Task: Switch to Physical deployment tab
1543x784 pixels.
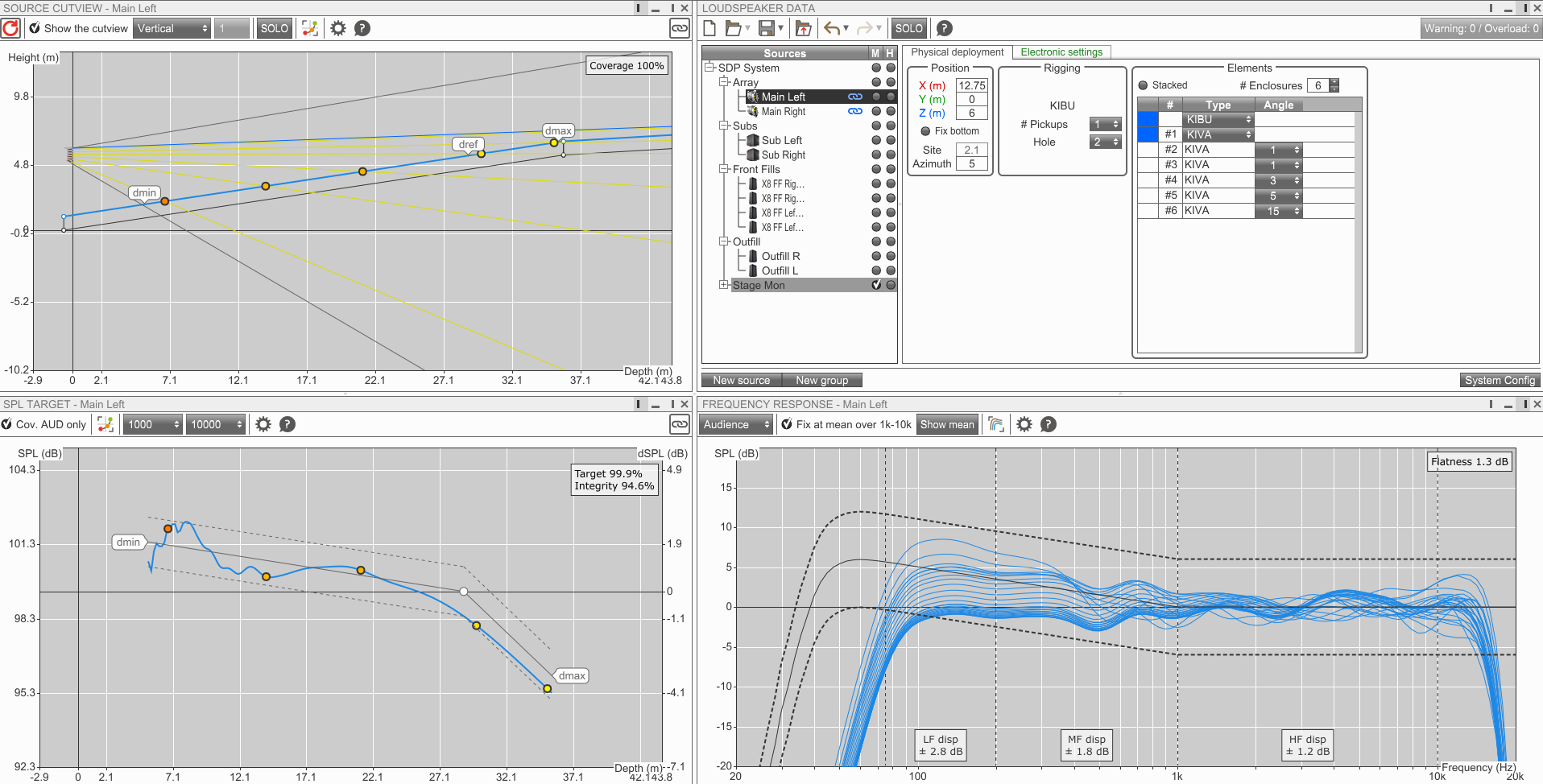Action: (958, 52)
